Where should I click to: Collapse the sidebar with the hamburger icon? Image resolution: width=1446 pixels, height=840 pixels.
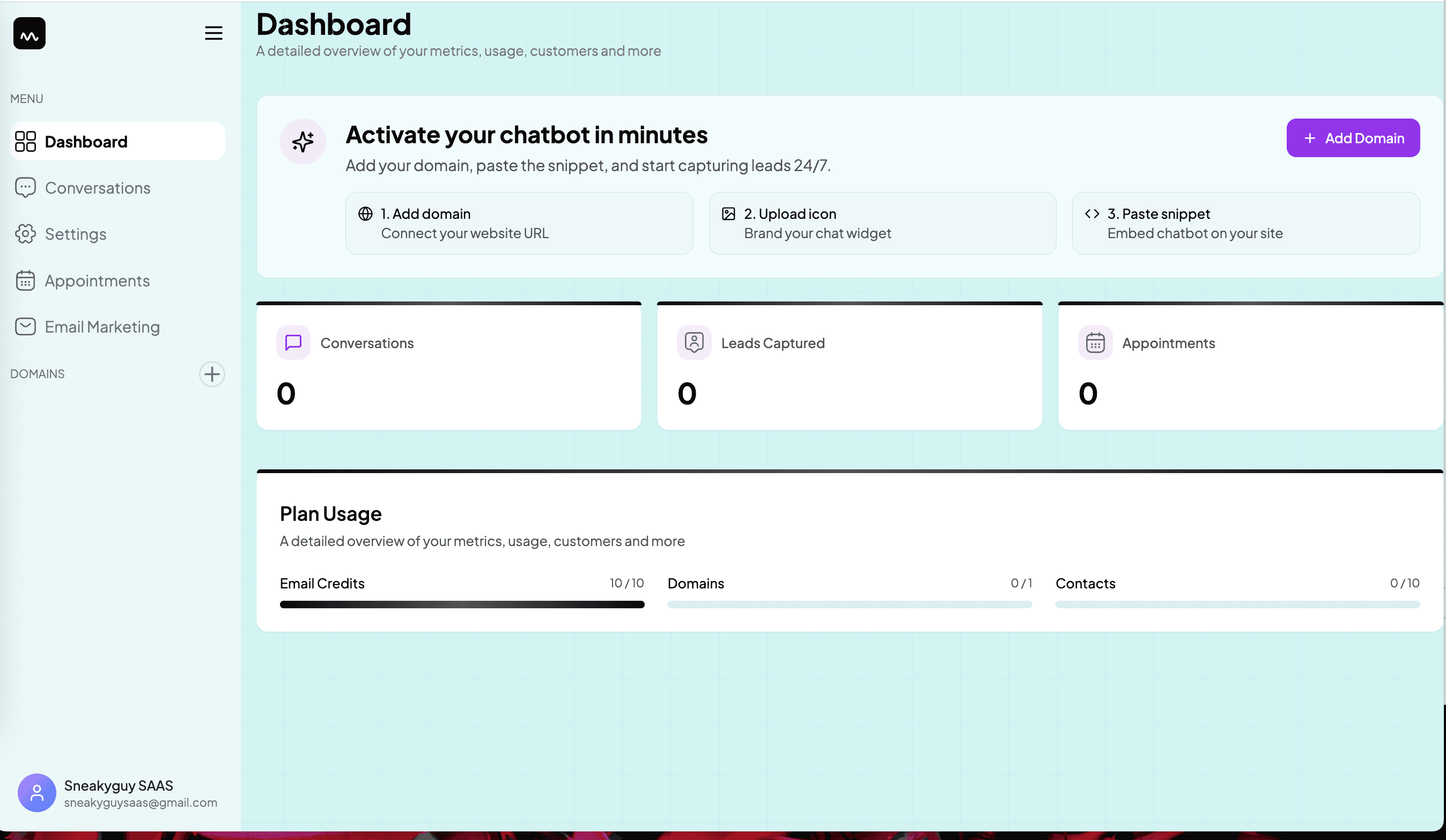pos(213,33)
